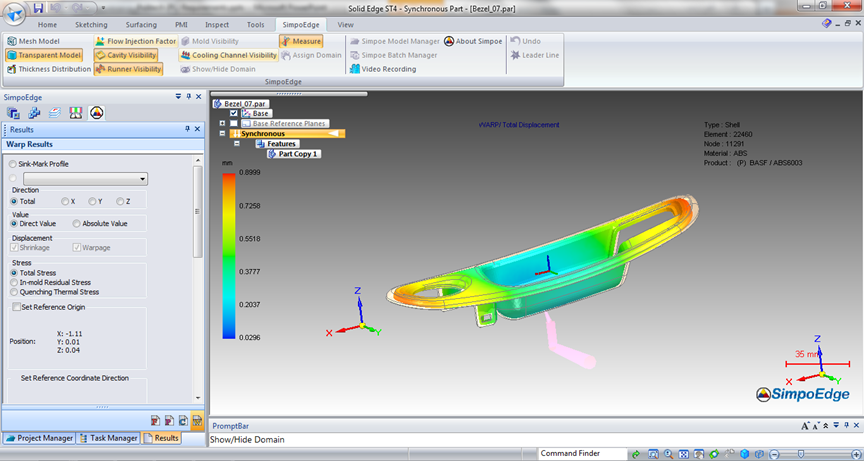The height and width of the screenshot is (461, 864).
Task: Click the binoculars color-bar icon in SimpoEdge panel
Action: (76, 113)
